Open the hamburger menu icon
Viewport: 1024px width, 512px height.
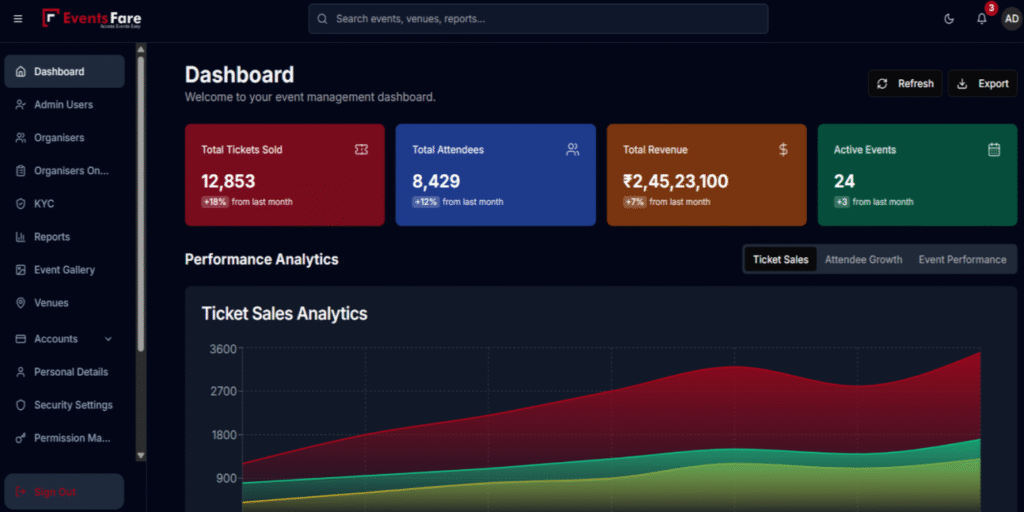point(18,19)
